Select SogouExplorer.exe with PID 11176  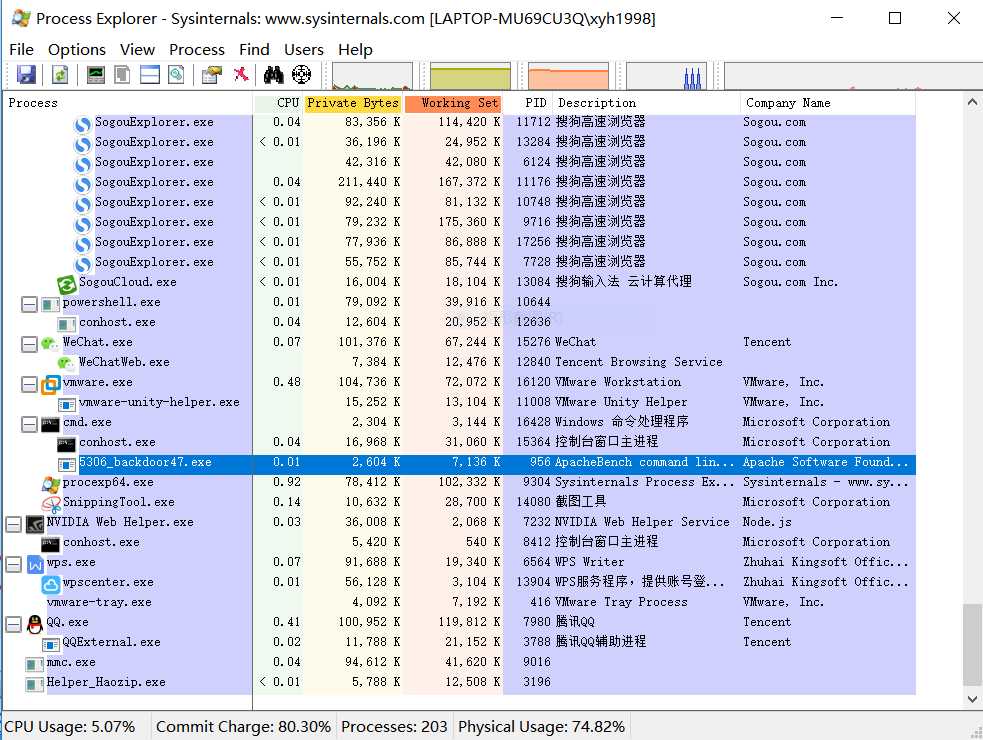pyautogui.click(x=154, y=182)
